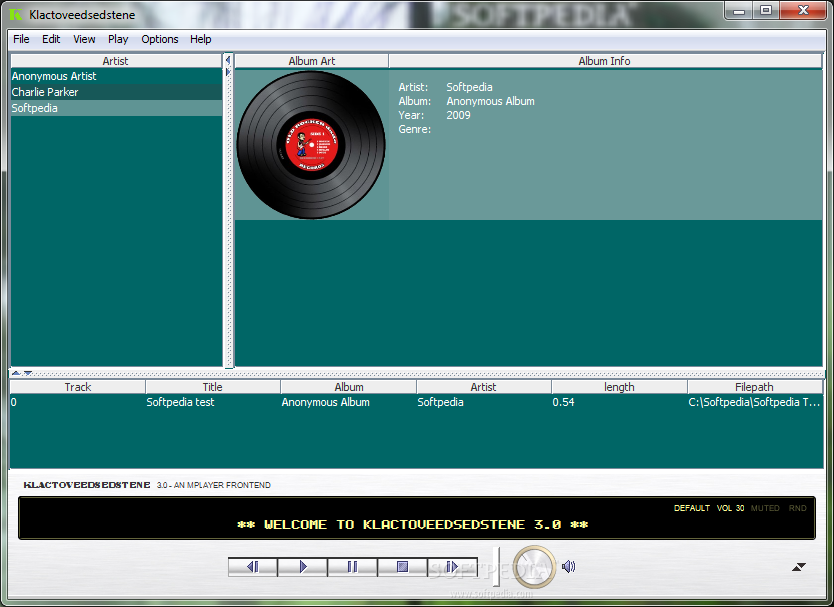Viewport: 834px width, 607px height.
Task: Click the C:\Softpedia filepath cell
Action: [x=755, y=402]
